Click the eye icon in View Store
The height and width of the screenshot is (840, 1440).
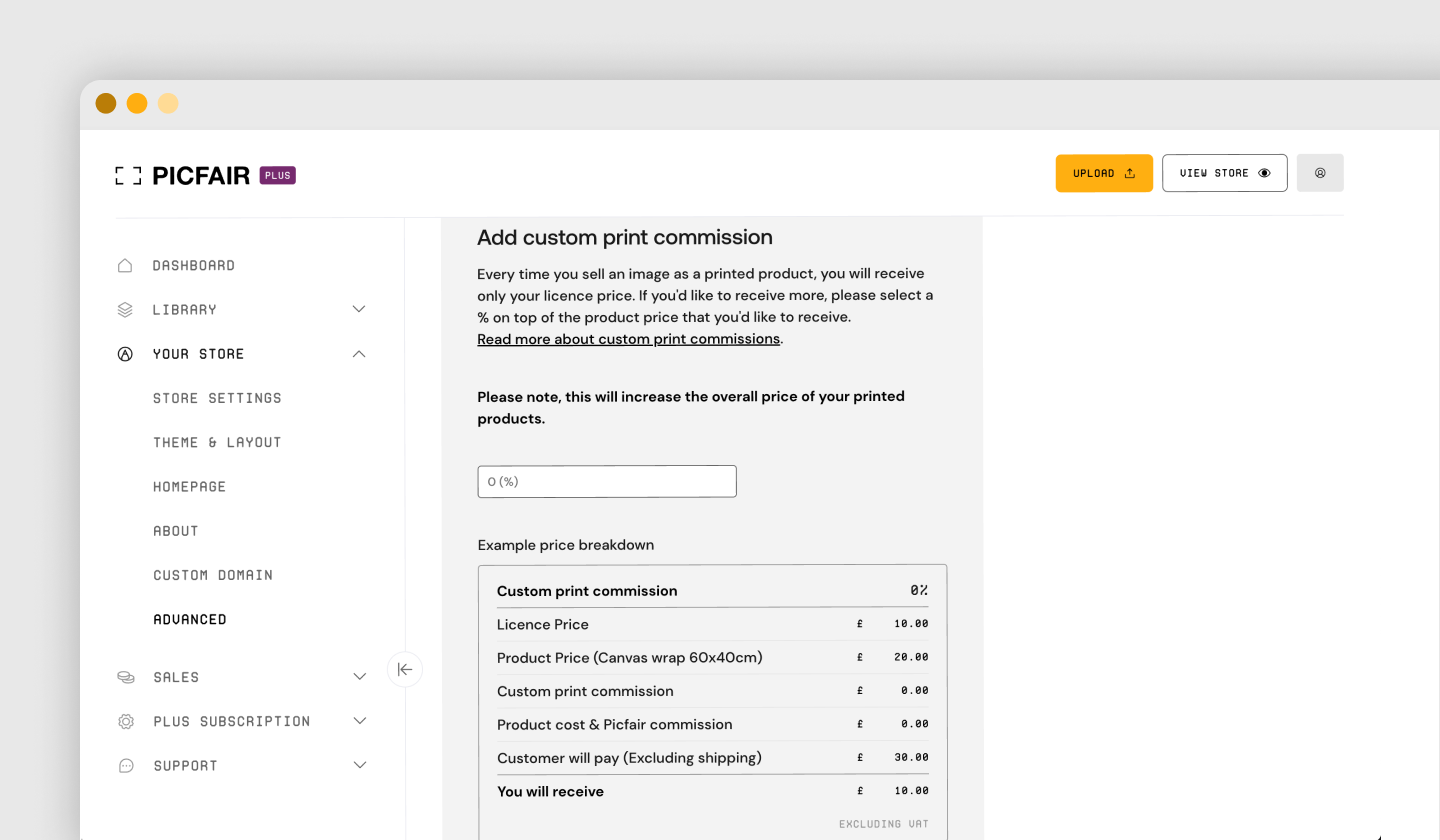tap(1264, 173)
